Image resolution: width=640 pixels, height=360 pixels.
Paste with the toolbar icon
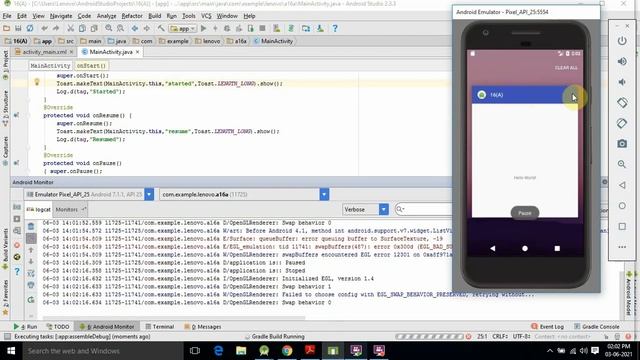tap(94, 29)
